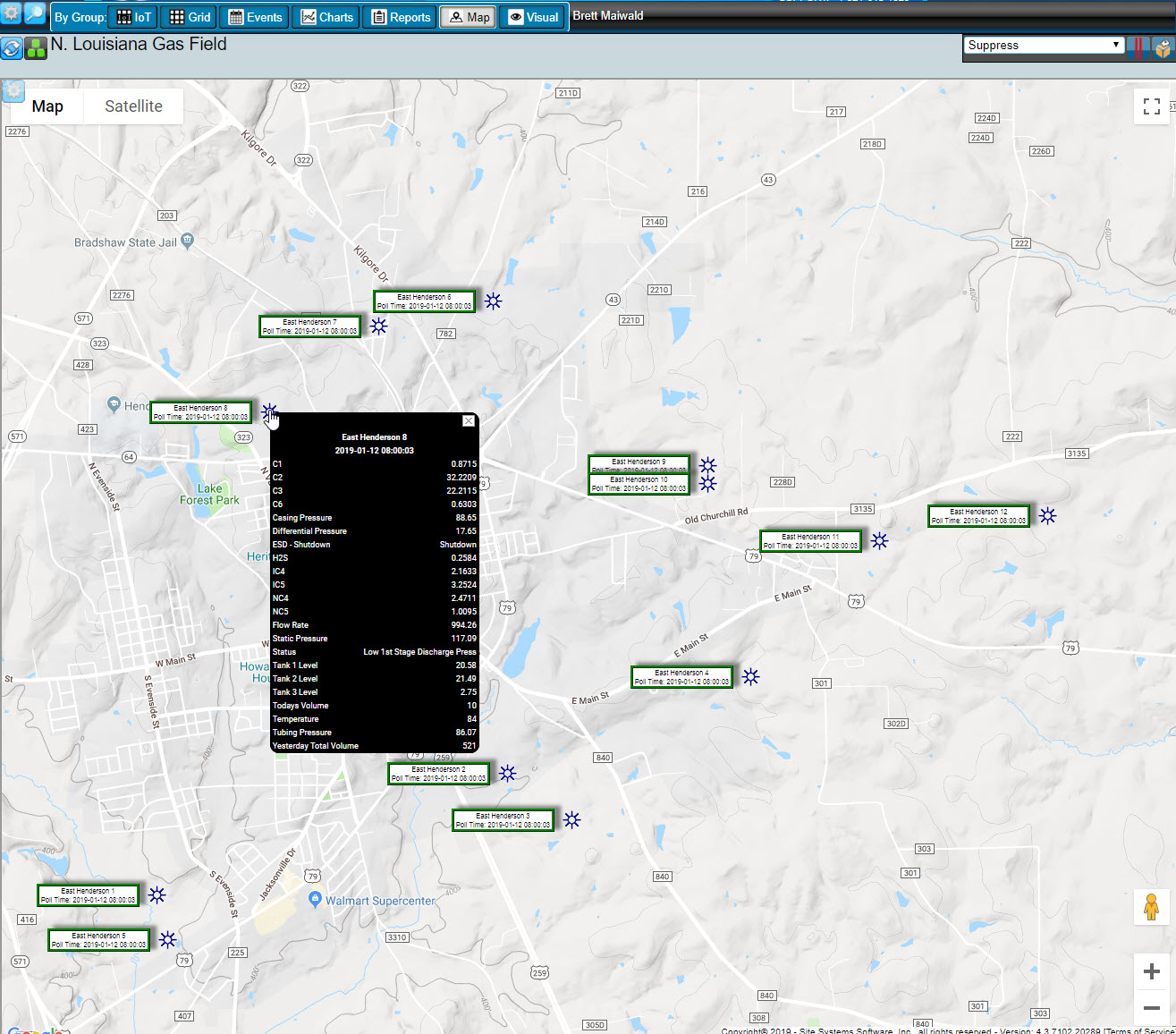Open the Events tab

255,17
